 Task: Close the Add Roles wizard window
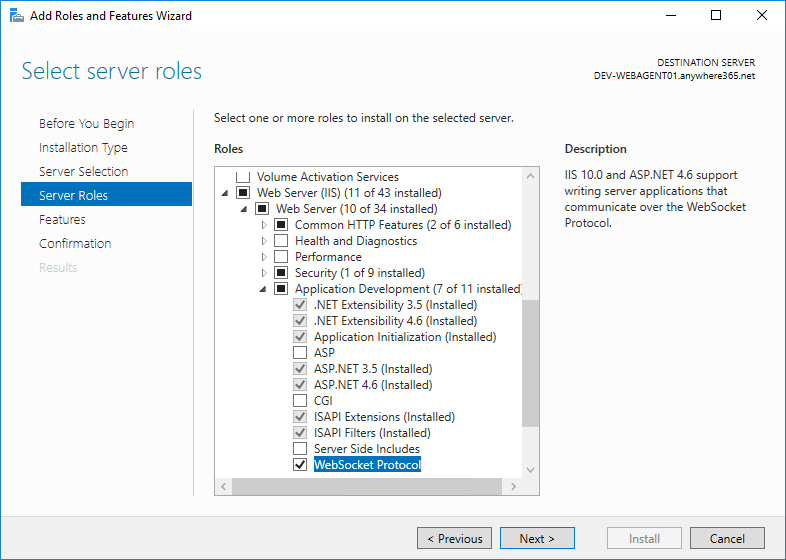[x=761, y=16]
